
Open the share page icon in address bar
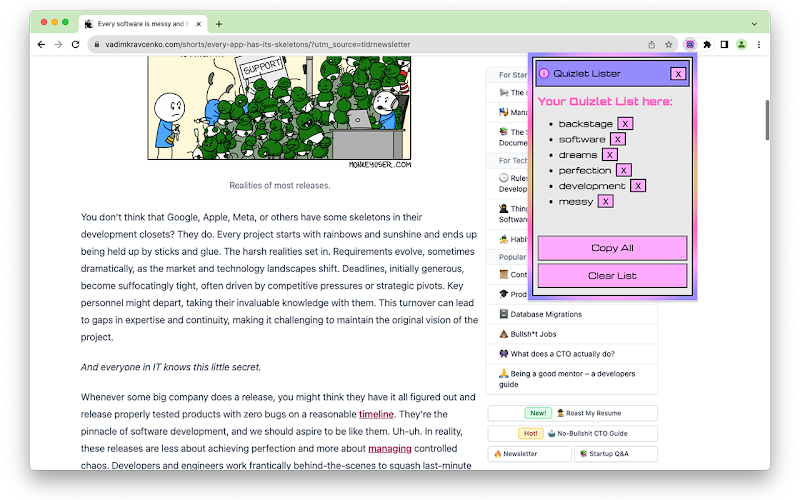652,44
